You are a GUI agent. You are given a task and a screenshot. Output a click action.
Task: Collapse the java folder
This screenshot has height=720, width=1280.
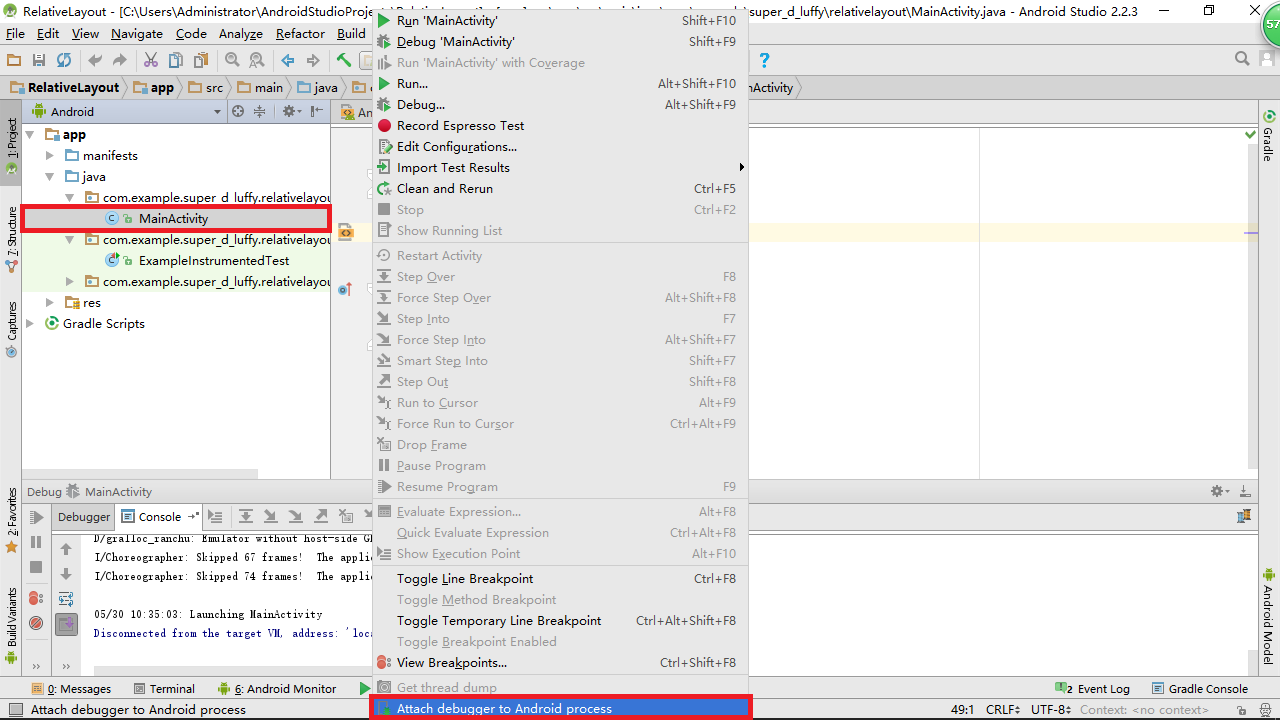tap(49, 176)
